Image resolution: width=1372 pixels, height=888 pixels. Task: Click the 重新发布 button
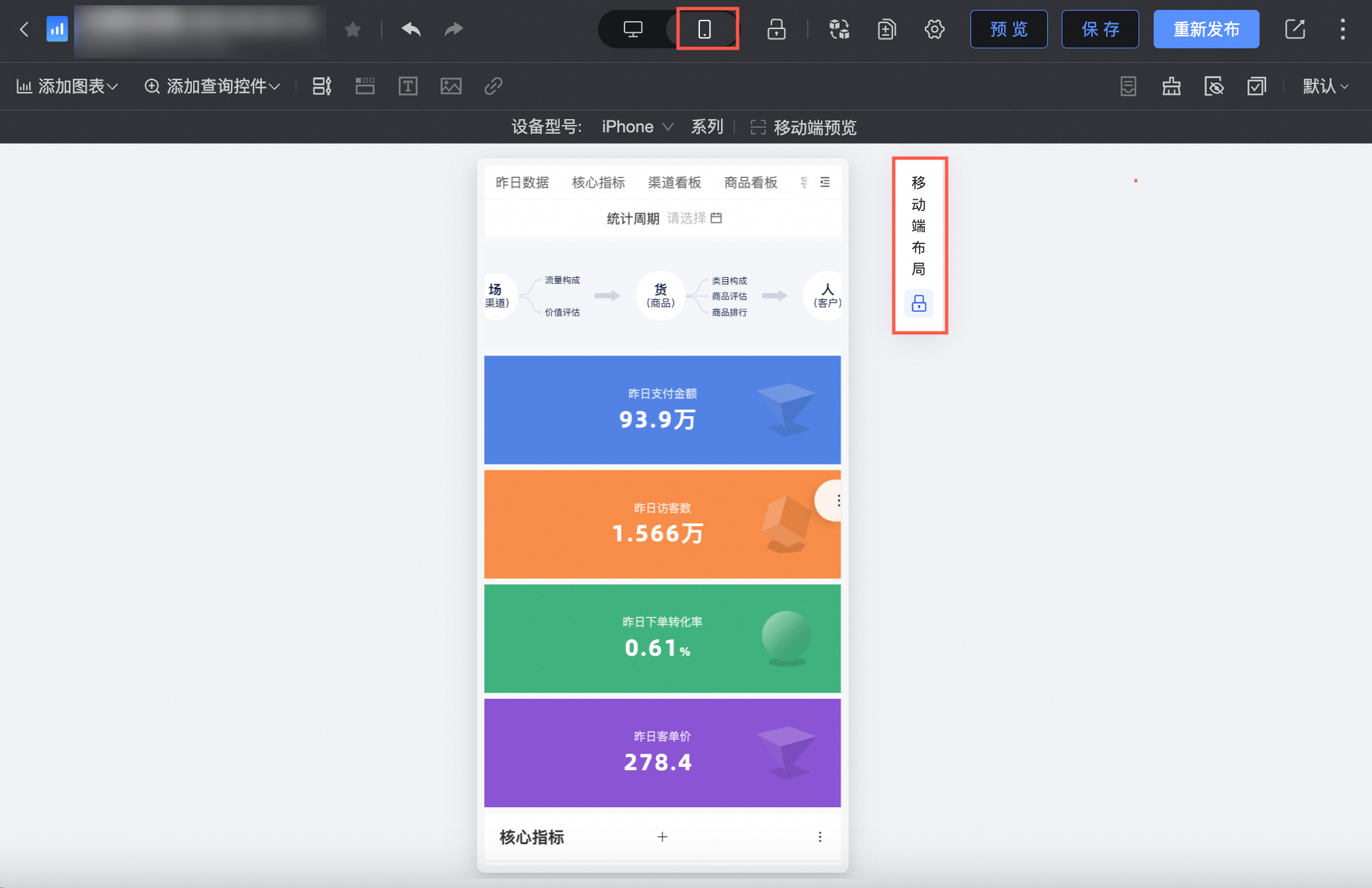pyautogui.click(x=1206, y=29)
